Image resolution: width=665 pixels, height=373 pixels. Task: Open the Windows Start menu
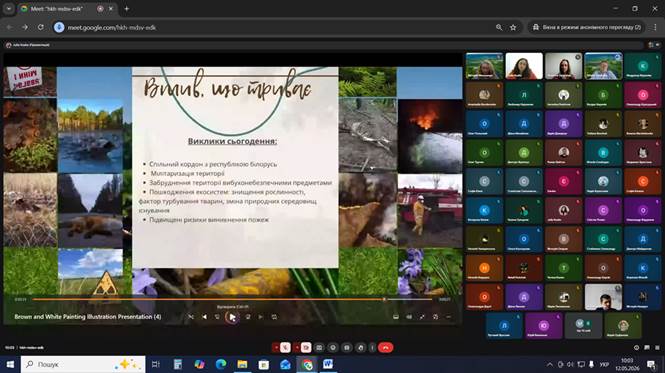pos(10,365)
